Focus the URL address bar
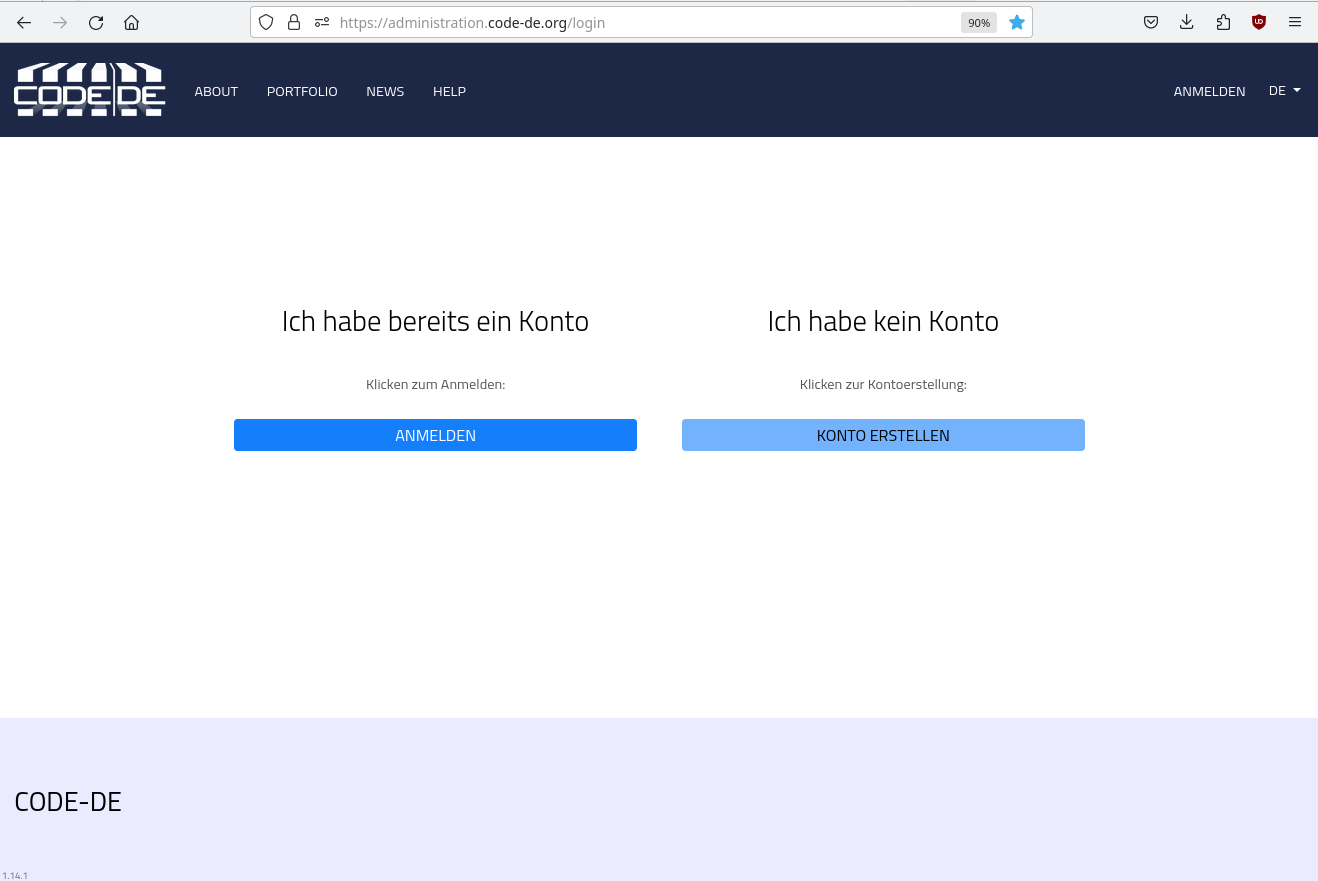This screenshot has height=881, width=1318. (x=640, y=22)
